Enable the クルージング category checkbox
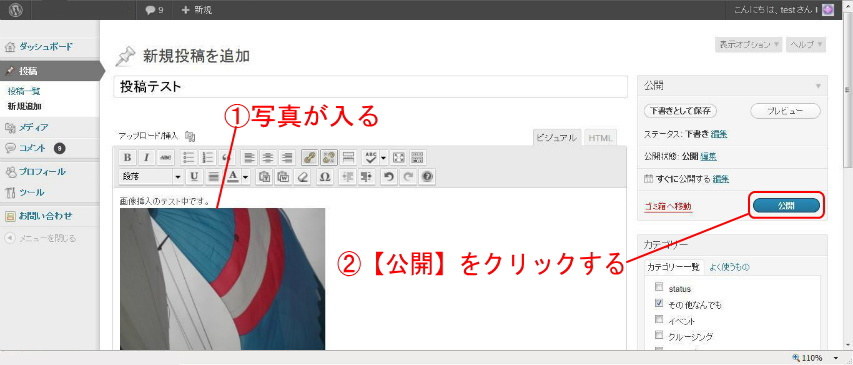Viewport: 853px width, 365px height. click(659, 334)
